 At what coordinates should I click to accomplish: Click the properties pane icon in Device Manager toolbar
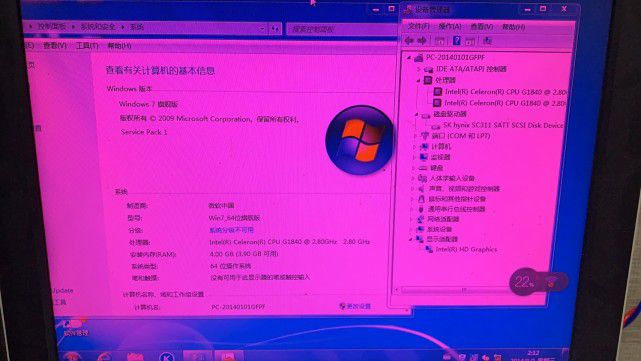coord(439,41)
